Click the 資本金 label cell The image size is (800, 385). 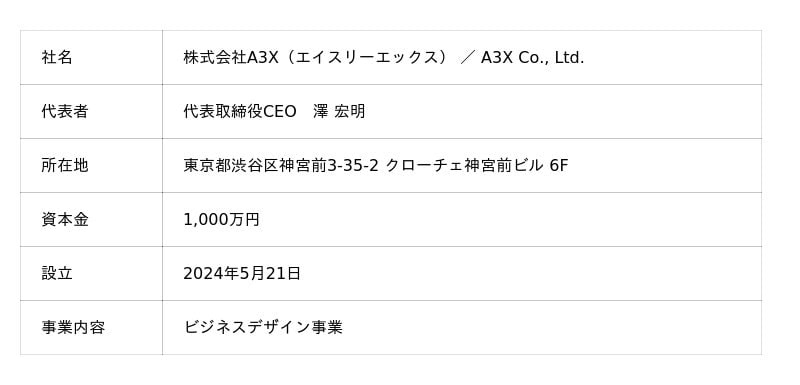coord(91,220)
